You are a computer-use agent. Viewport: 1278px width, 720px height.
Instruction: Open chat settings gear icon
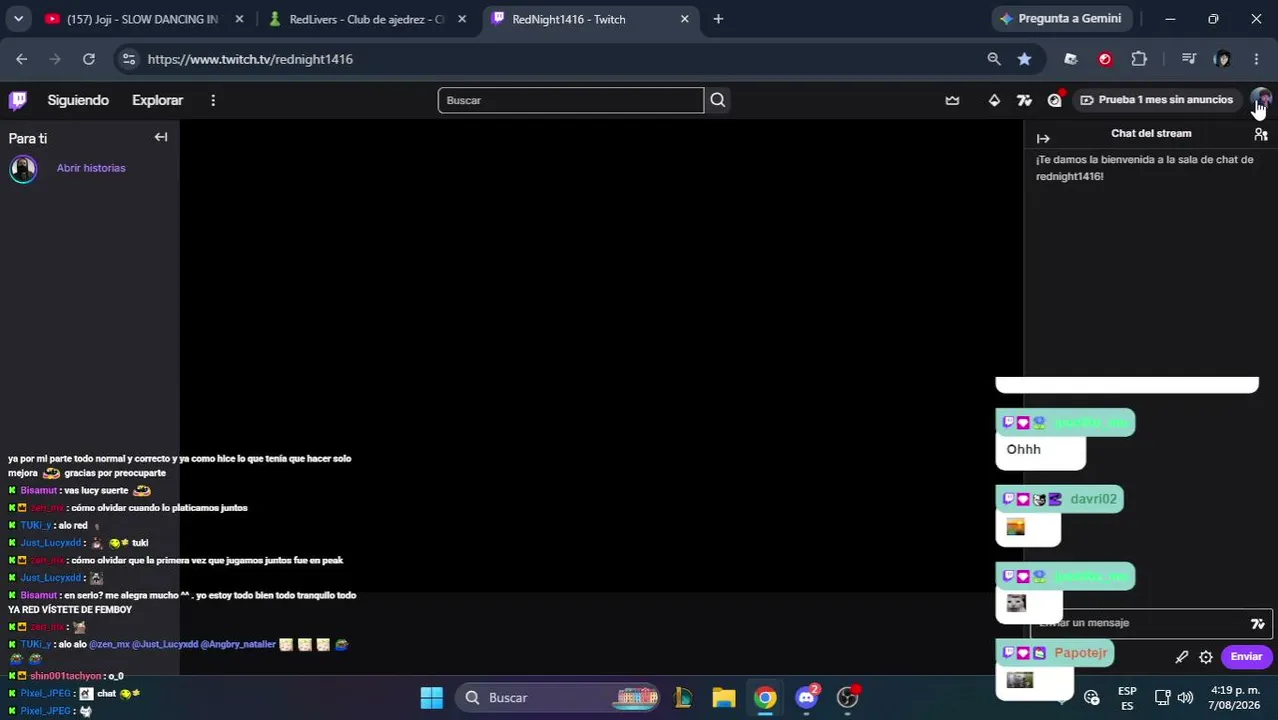[x=1206, y=657]
